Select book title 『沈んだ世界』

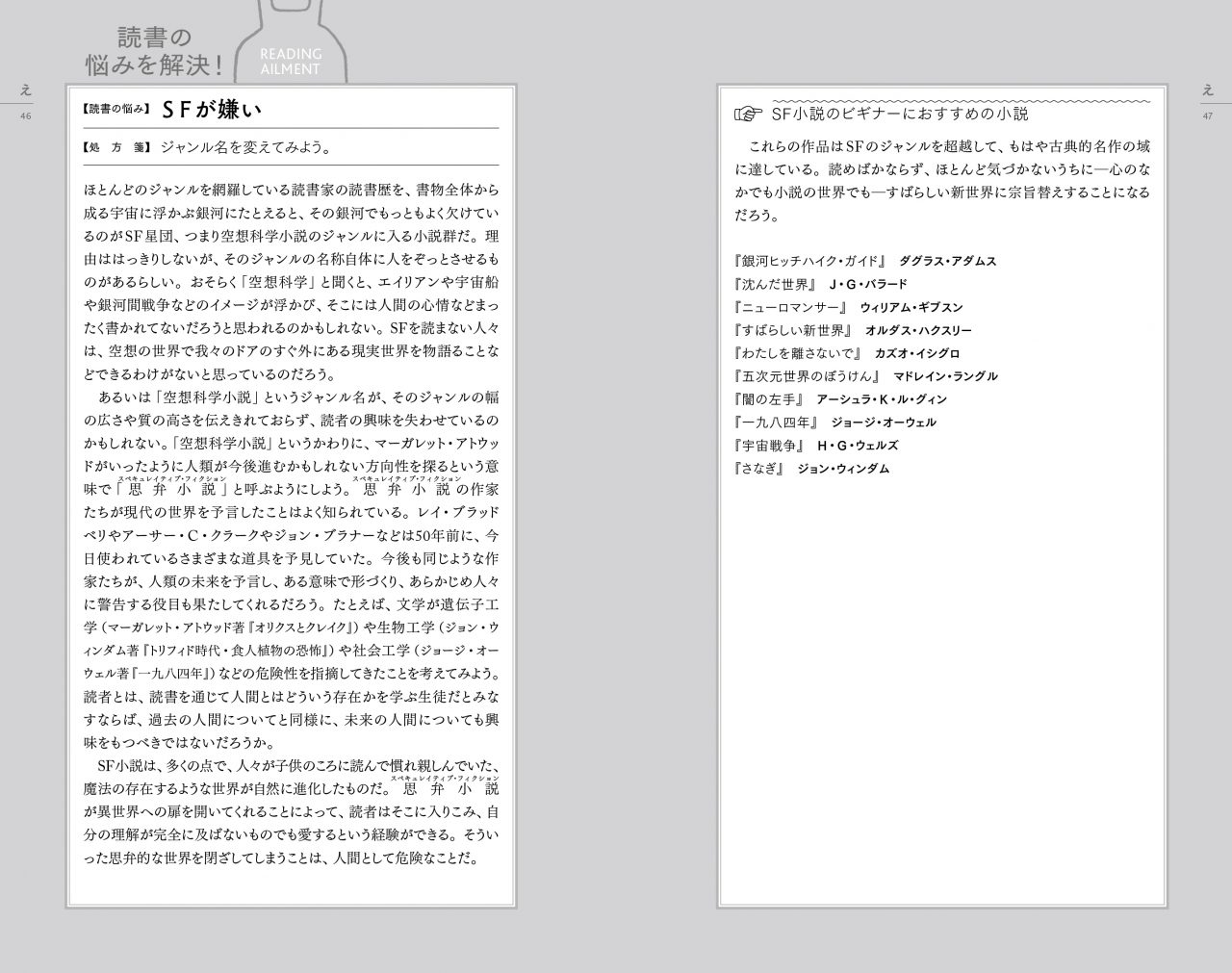[x=775, y=284]
